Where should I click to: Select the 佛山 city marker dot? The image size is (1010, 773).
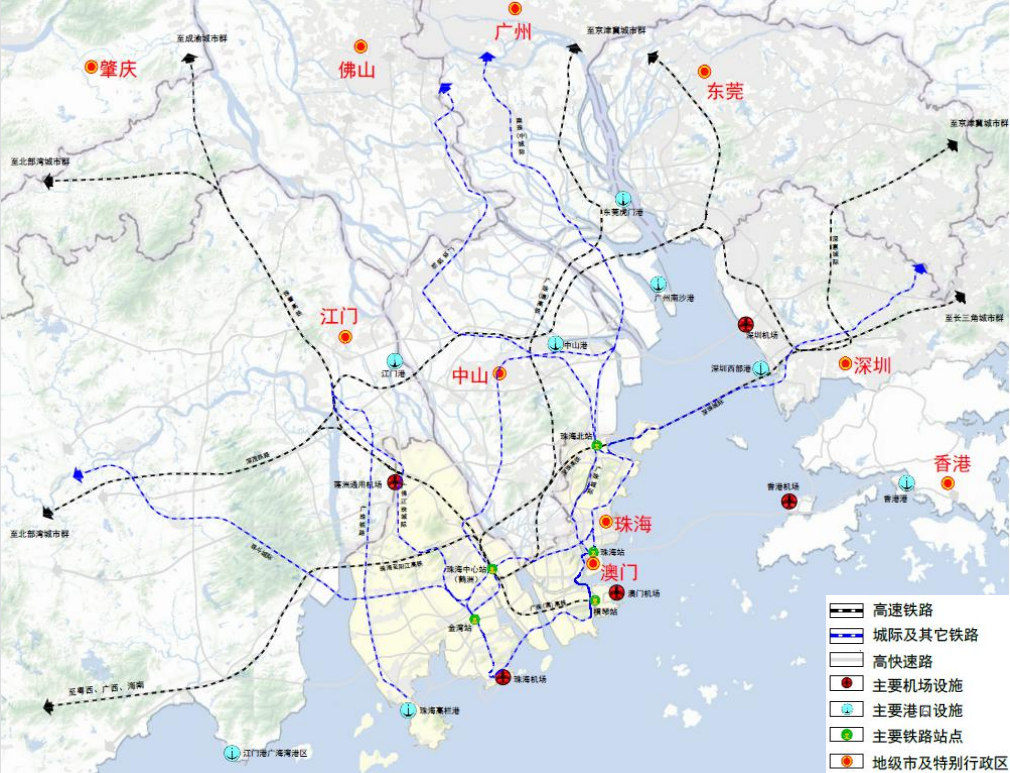pyautogui.click(x=361, y=46)
